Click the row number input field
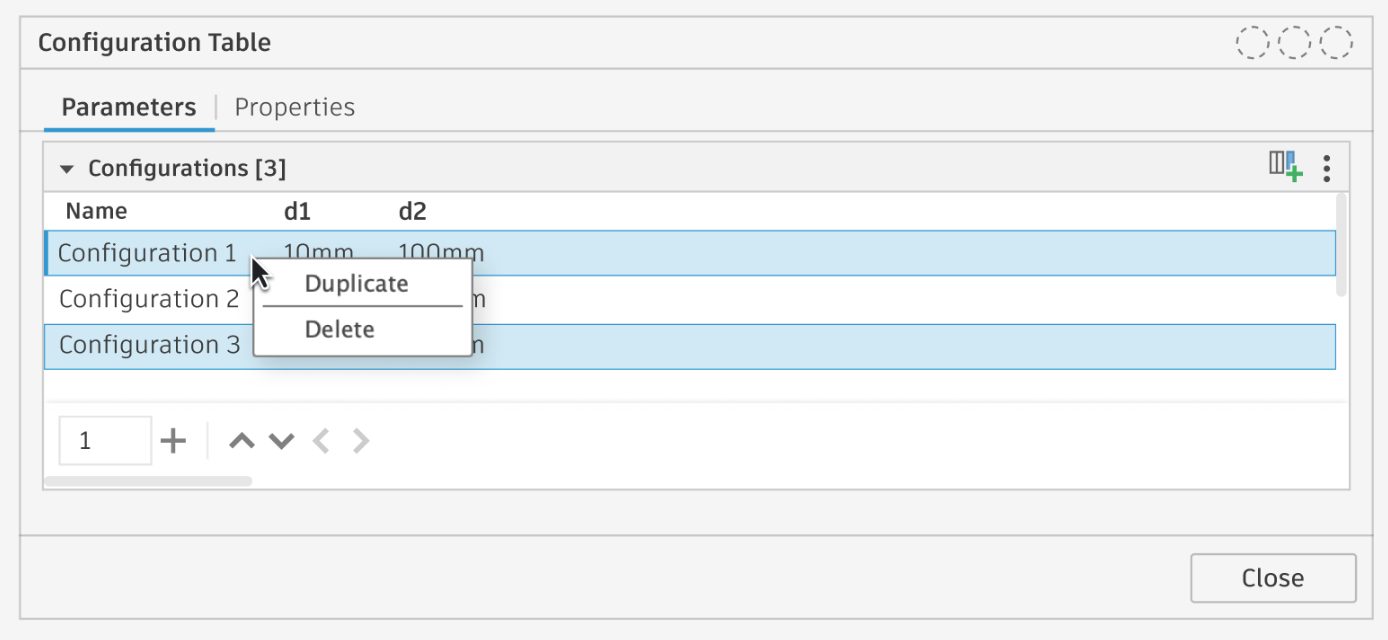Image resolution: width=1388 pixels, height=640 pixels. click(104, 439)
